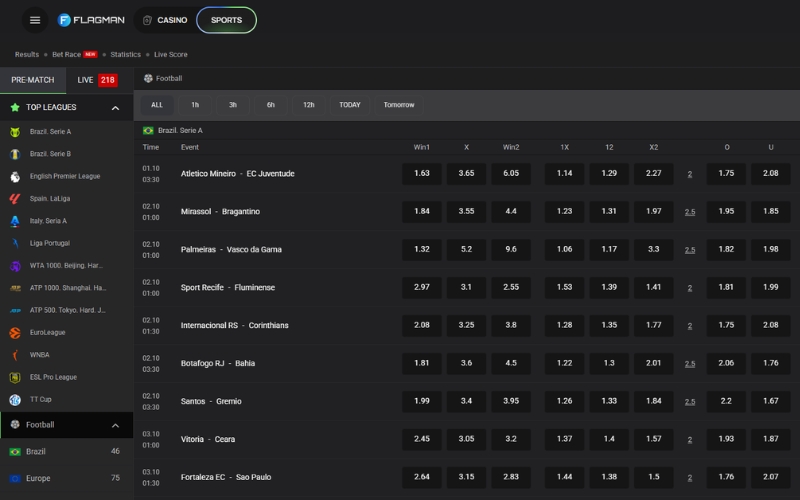Filter matches for TODAY
The width and height of the screenshot is (800, 500).
[350, 105]
